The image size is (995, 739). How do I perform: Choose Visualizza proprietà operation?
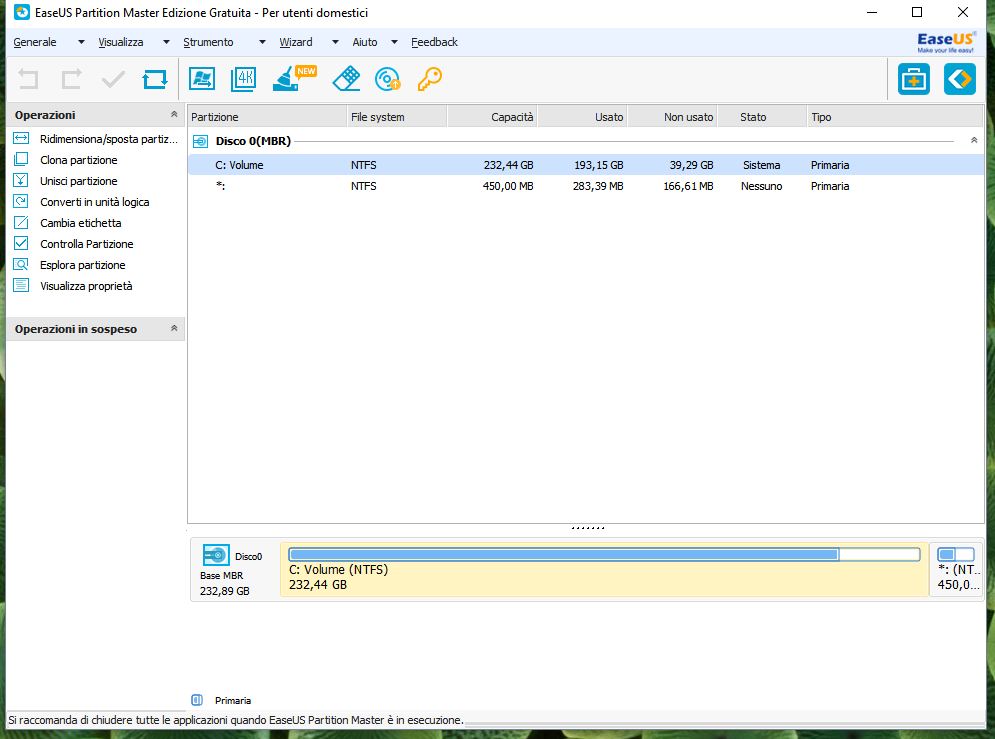tap(86, 286)
